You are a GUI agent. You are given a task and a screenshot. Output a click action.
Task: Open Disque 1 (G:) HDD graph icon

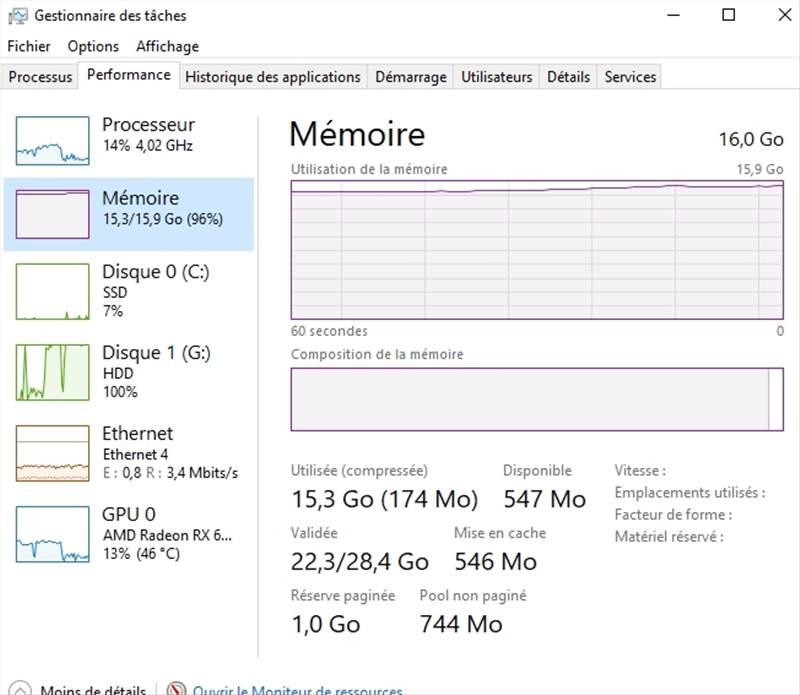(52, 371)
